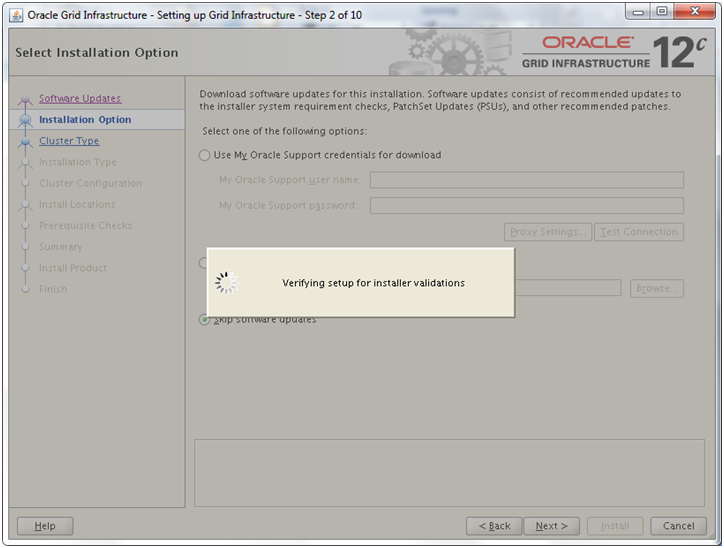Click the Finish step label
Screen dimensions: 724x548
coord(53,289)
